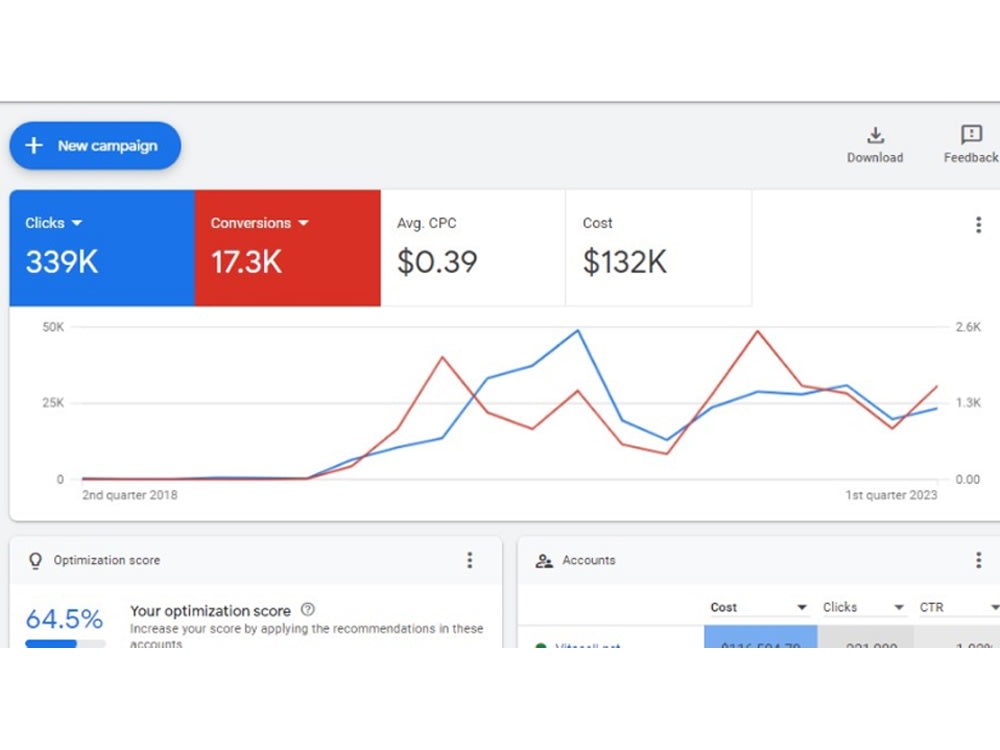Click the 64.5% optimization score value
Viewport: 1000px width, 750px height.
coord(64,619)
